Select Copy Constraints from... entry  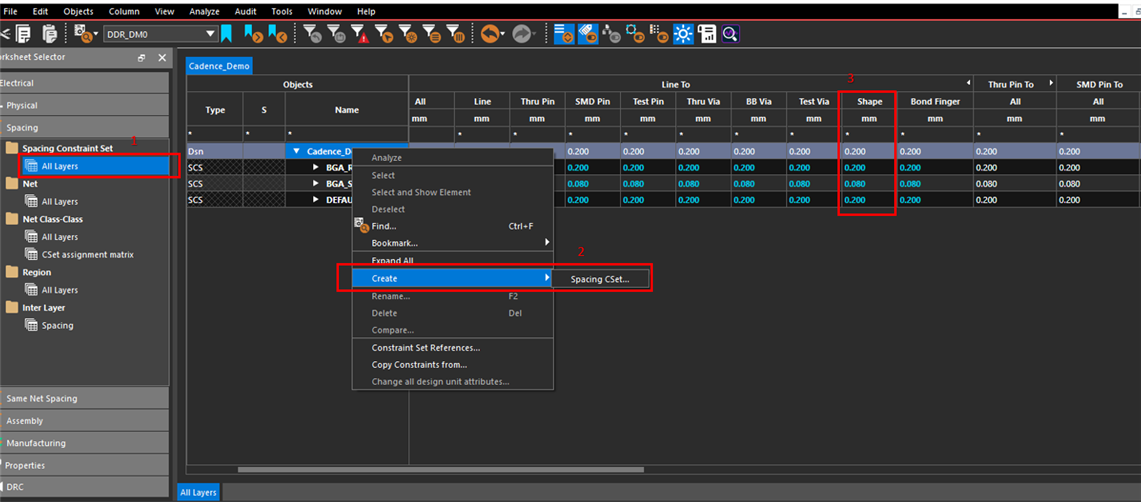point(419,364)
